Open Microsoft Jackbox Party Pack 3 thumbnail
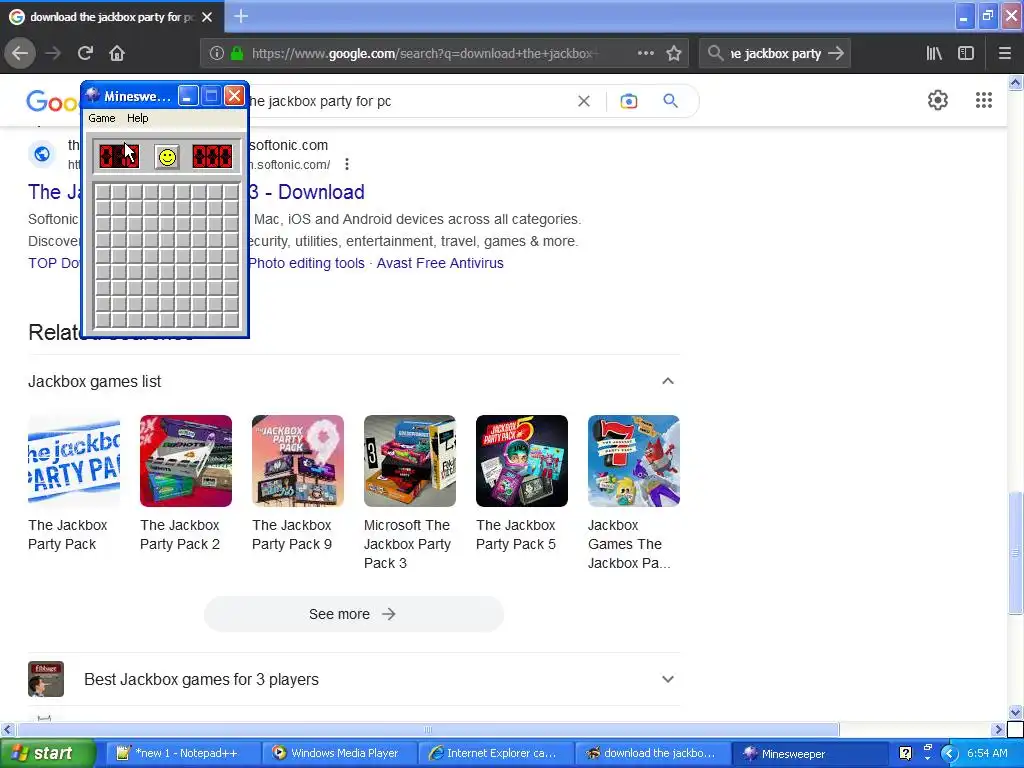The image size is (1024, 768). (x=410, y=461)
